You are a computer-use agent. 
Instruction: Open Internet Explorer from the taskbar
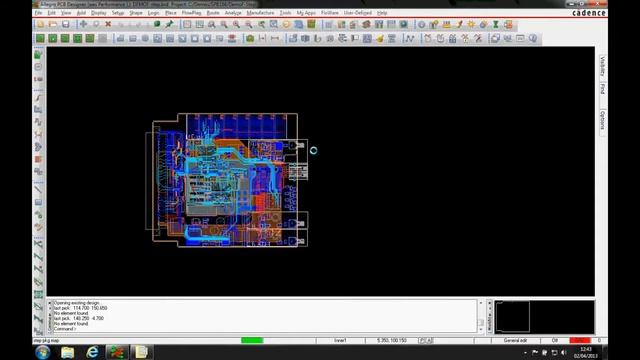[92, 352]
